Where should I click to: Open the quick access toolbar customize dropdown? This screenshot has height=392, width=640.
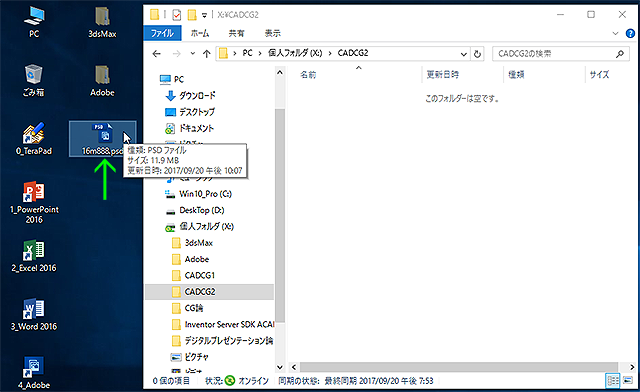[x=204, y=16]
